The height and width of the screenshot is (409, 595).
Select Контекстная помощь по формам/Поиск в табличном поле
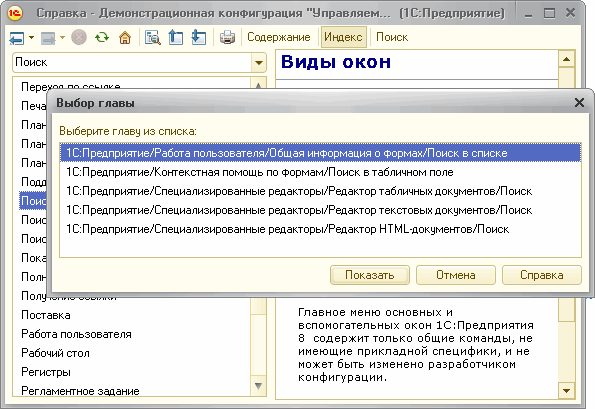pyautogui.click(x=320, y=172)
